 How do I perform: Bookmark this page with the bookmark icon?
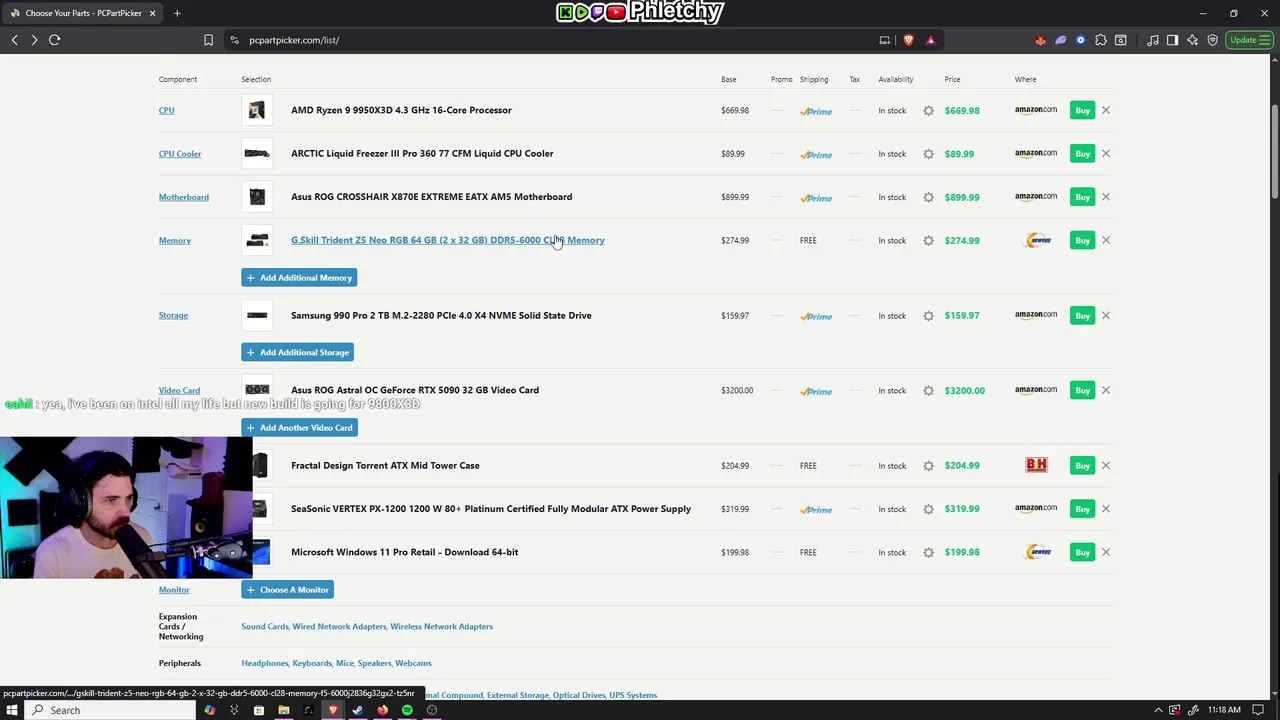208,40
